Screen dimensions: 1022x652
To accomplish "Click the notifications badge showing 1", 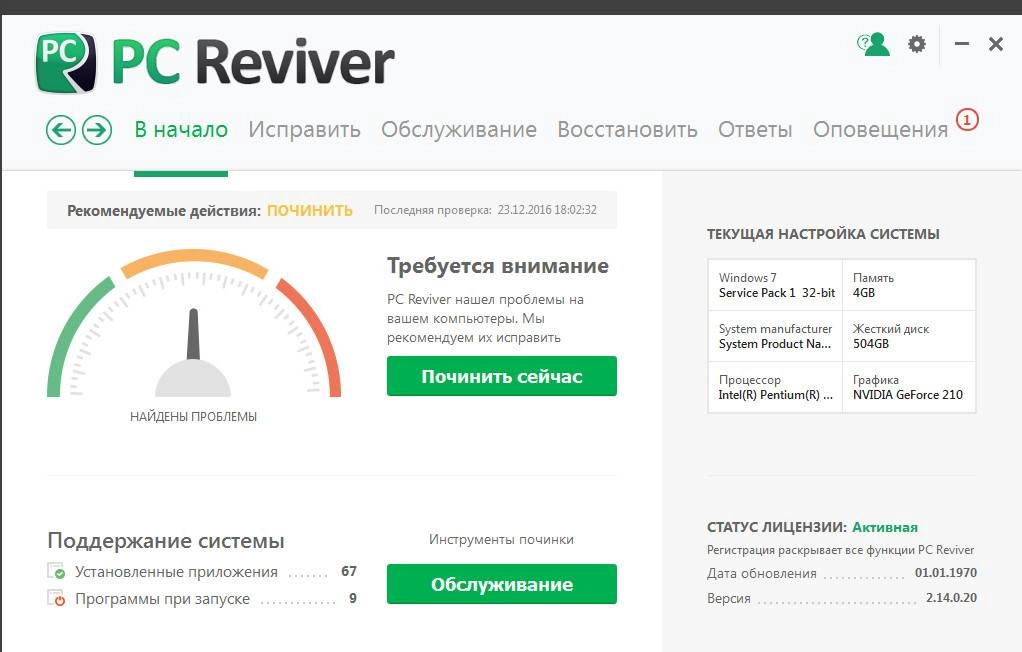I will (x=967, y=120).
